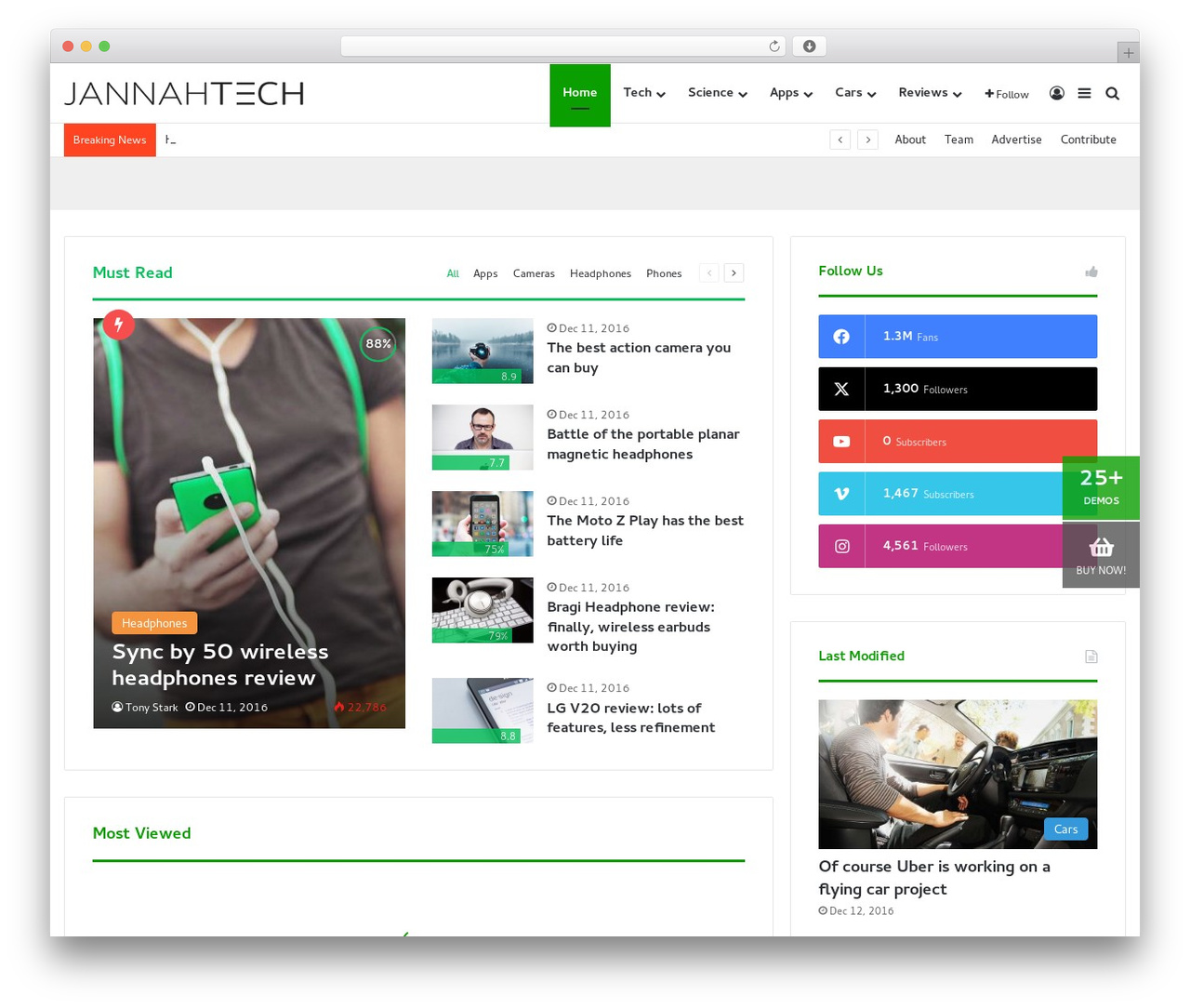Go to the Home menu item
1190x1008 pixels.
click(x=580, y=93)
